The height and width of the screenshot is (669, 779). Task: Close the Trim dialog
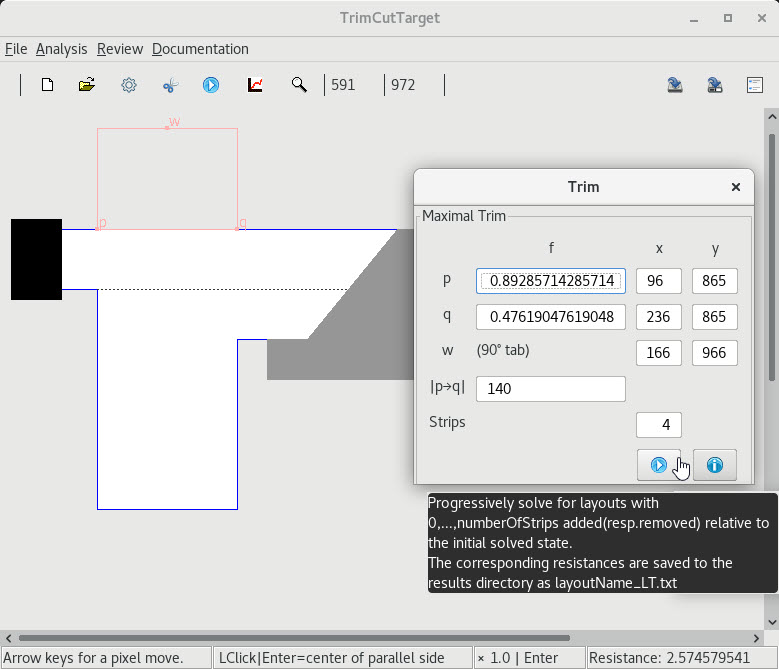tap(736, 187)
